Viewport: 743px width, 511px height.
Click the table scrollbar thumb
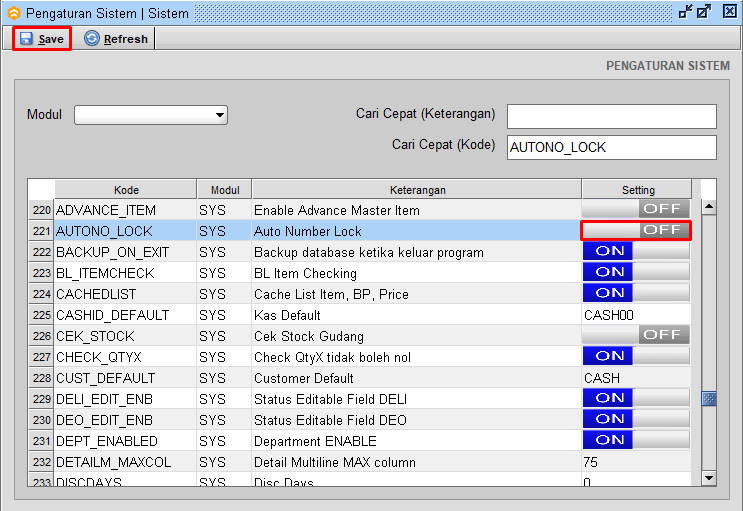click(709, 399)
